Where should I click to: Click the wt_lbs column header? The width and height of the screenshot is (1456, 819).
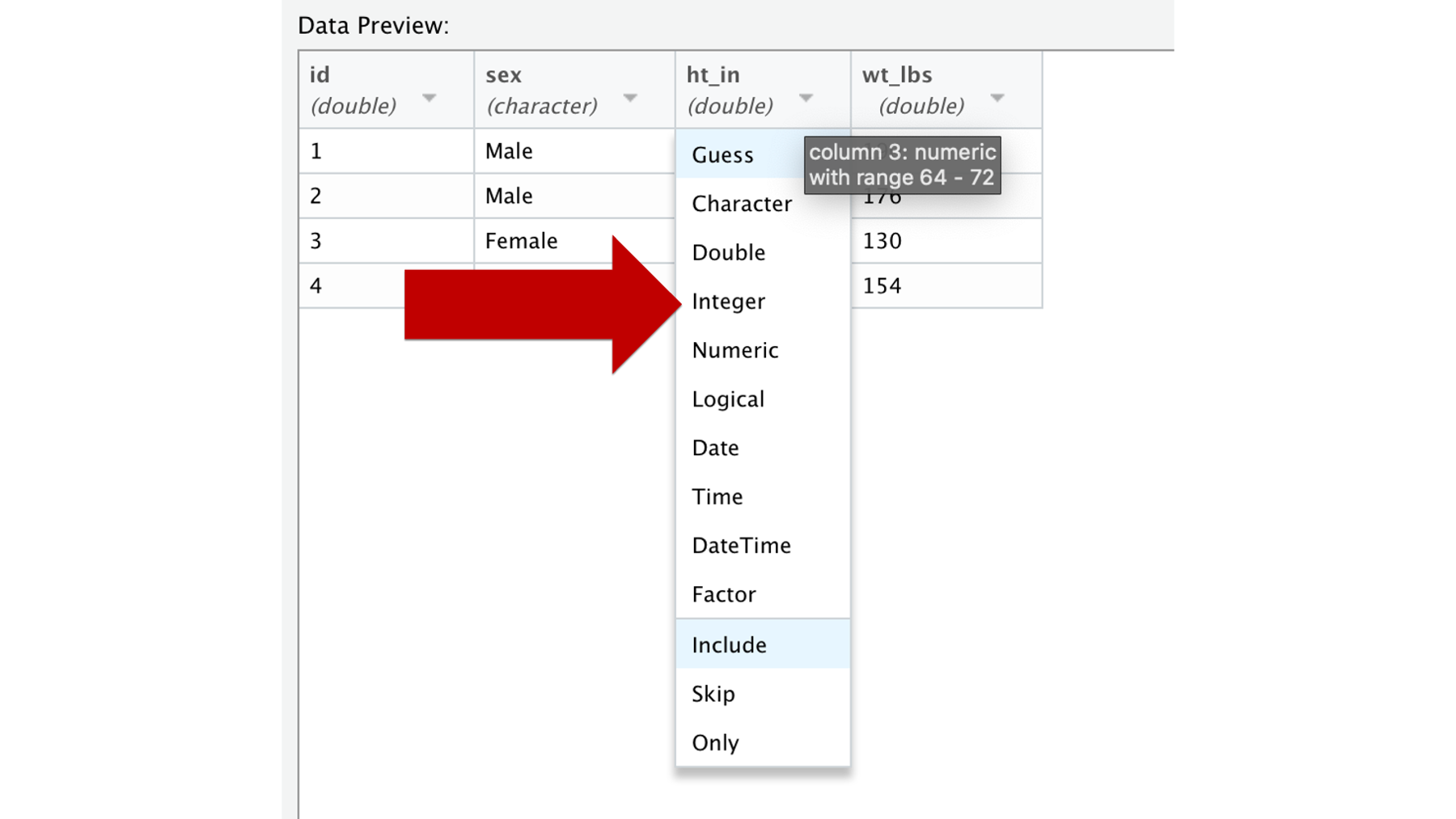pyautogui.click(x=946, y=90)
